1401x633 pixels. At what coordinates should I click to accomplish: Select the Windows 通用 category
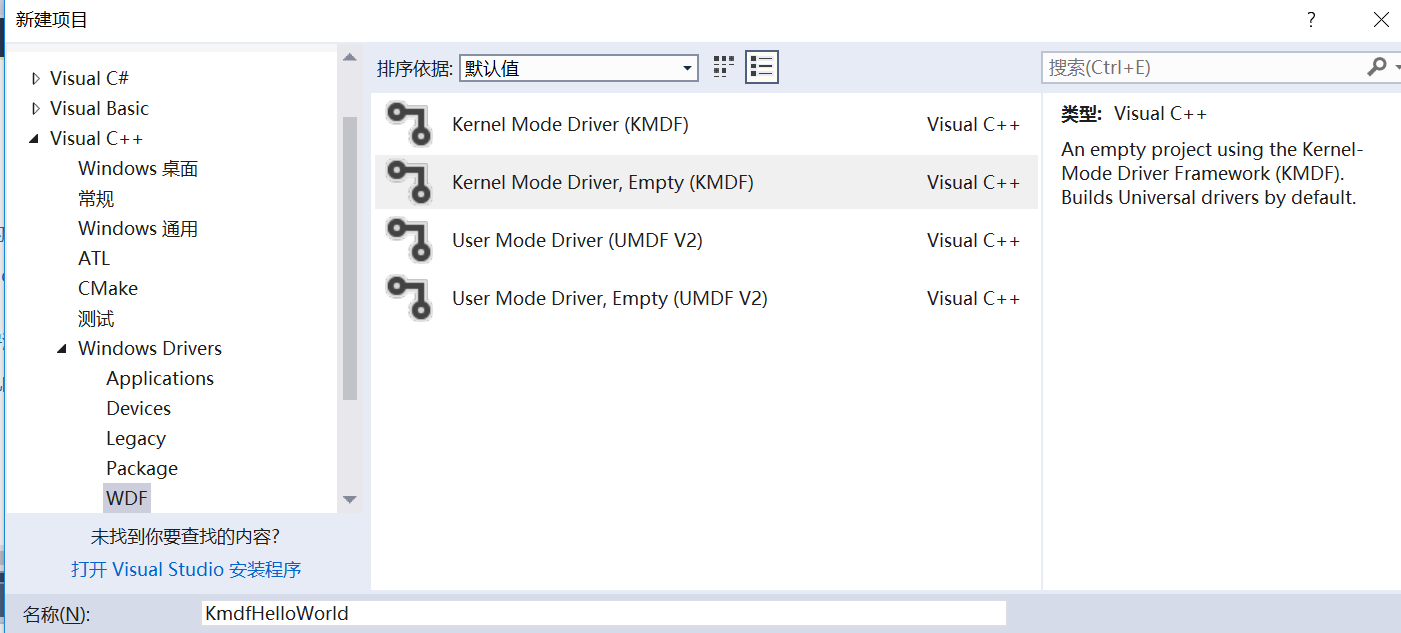click(x=138, y=228)
